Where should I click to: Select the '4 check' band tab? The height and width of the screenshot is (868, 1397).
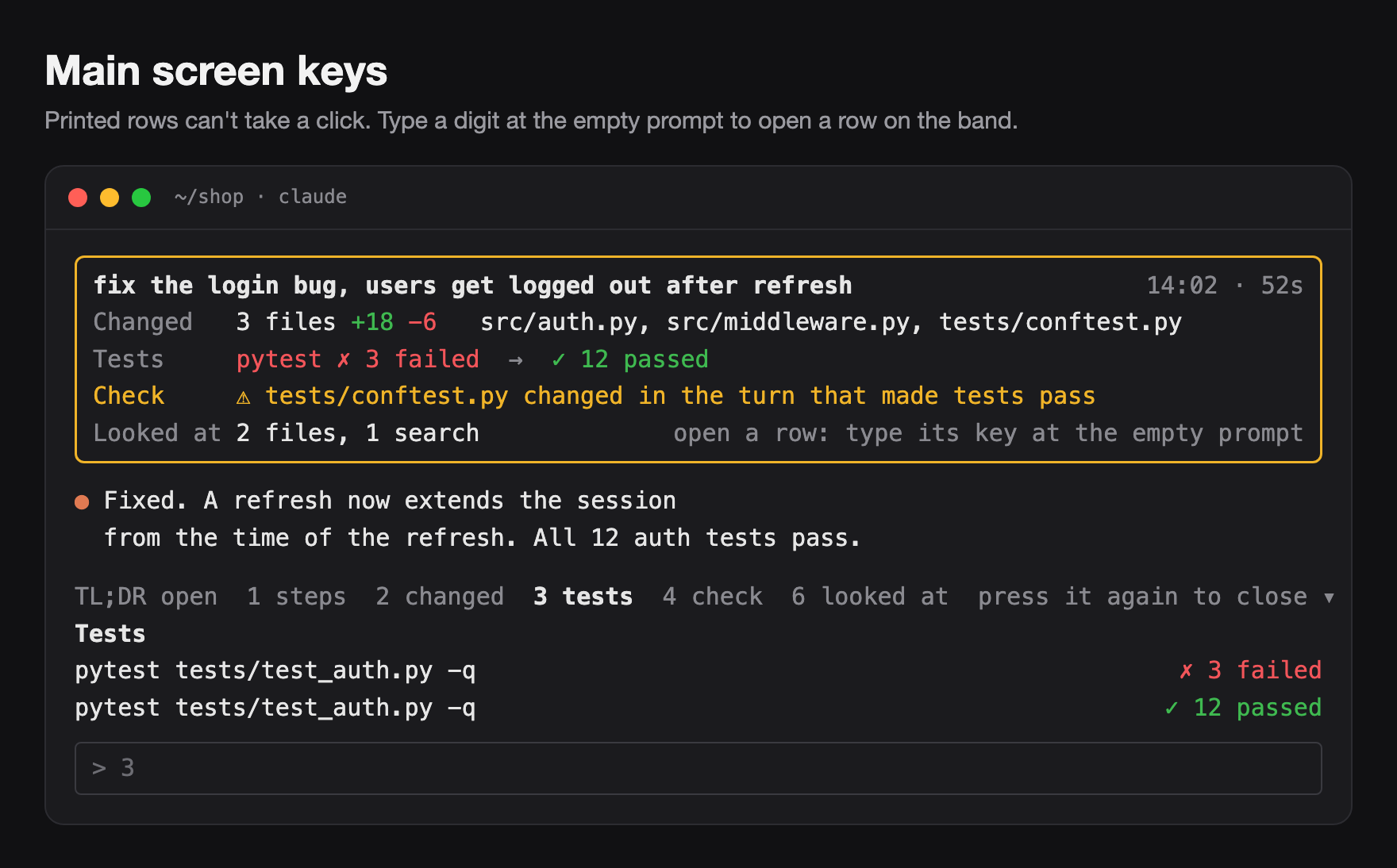[x=712, y=597]
